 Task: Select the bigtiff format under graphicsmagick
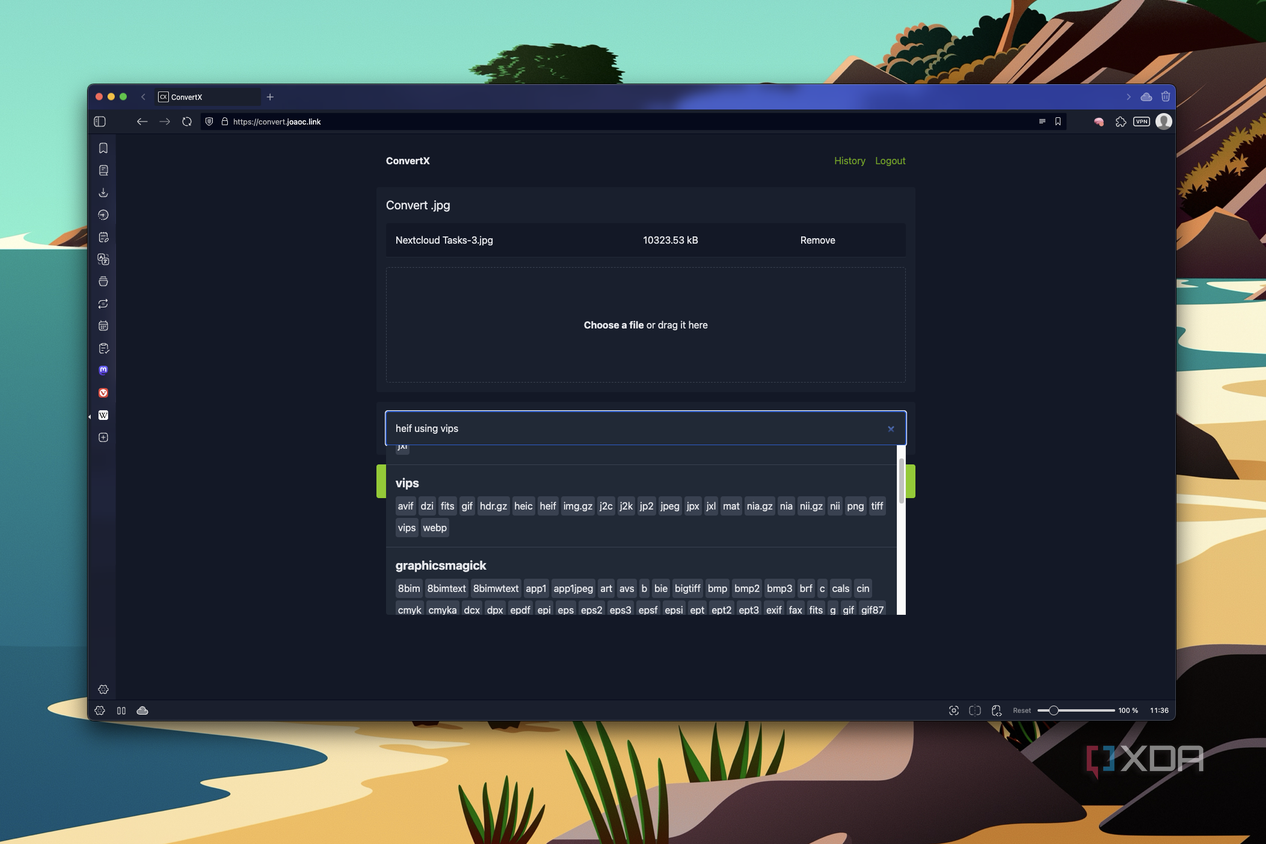pyautogui.click(x=688, y=588)
